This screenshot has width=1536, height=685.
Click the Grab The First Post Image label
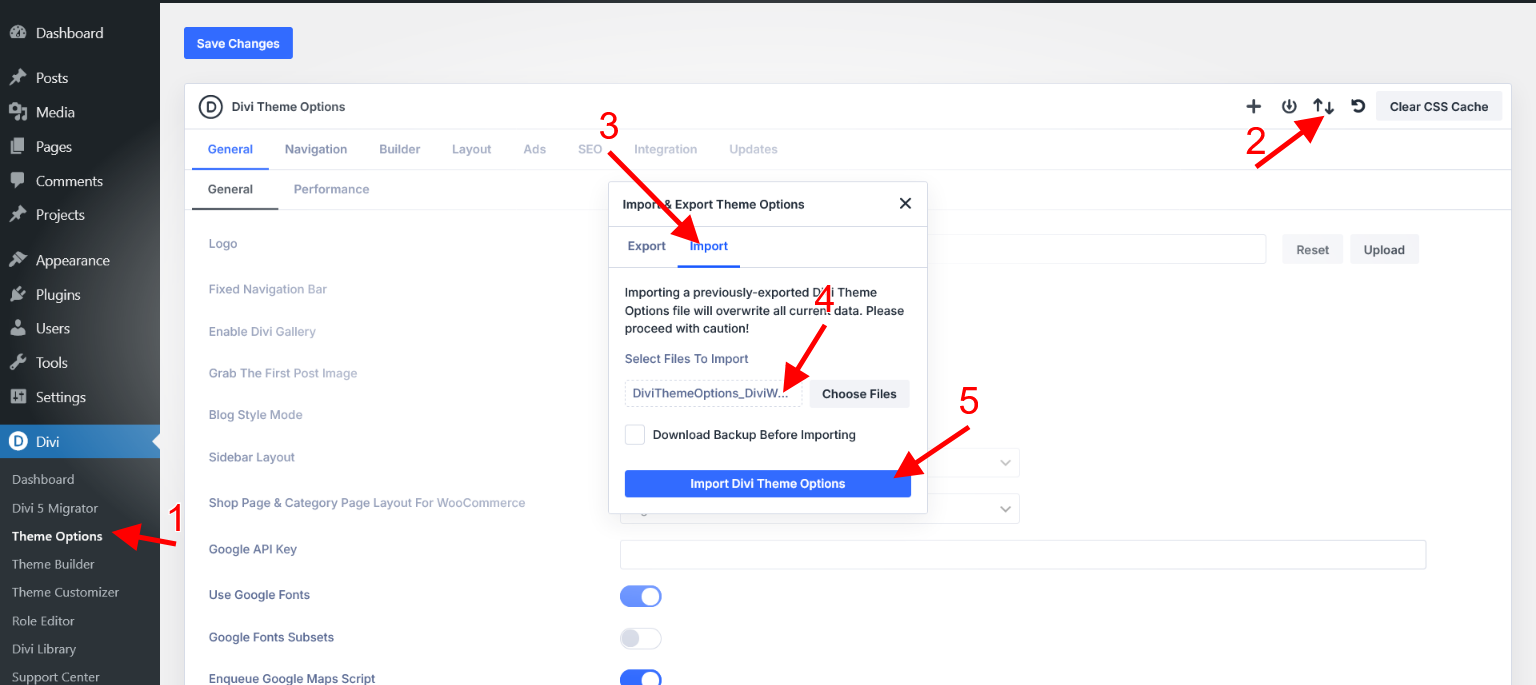point(283,373)
